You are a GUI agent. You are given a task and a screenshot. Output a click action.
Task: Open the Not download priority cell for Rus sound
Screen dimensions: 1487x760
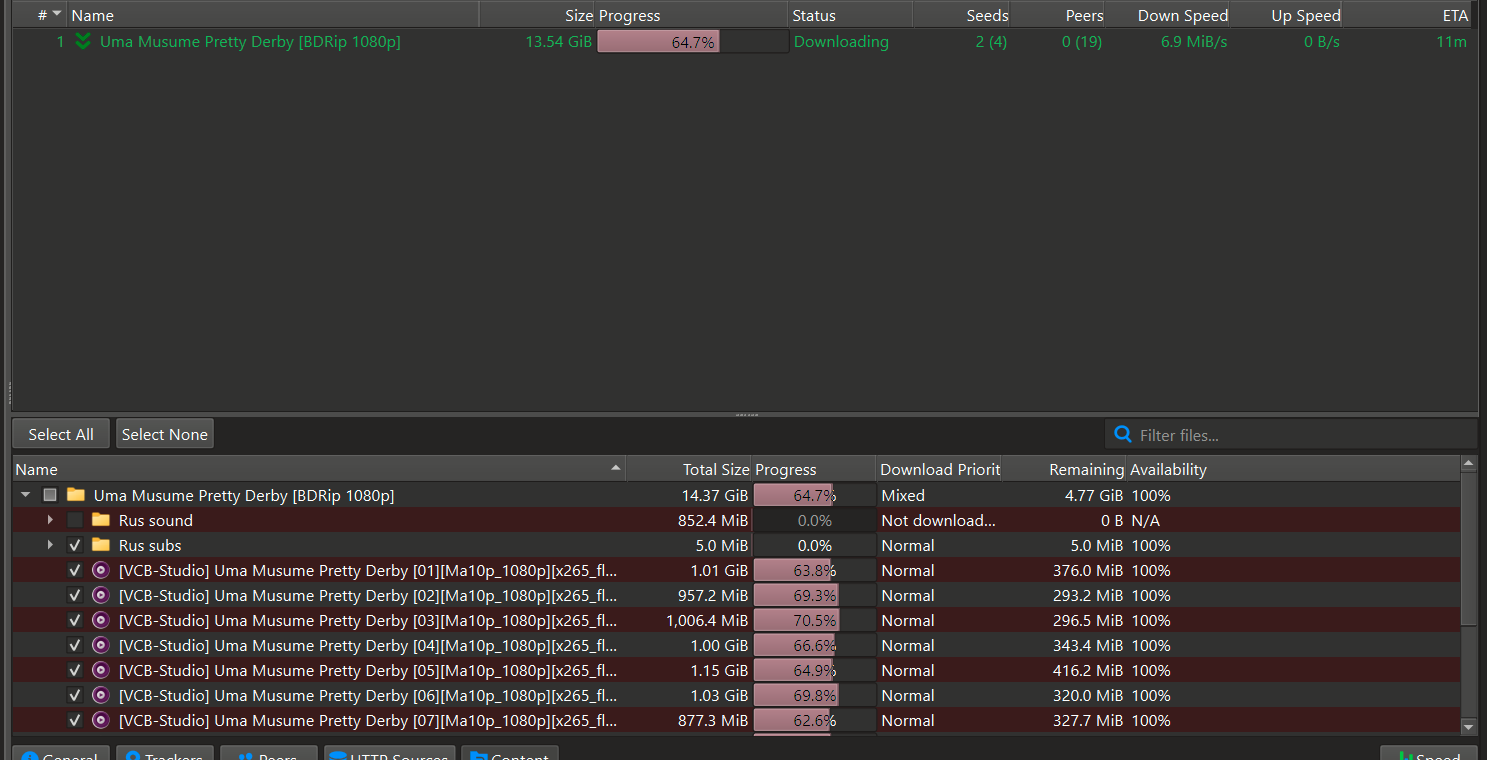coord(939,520)
